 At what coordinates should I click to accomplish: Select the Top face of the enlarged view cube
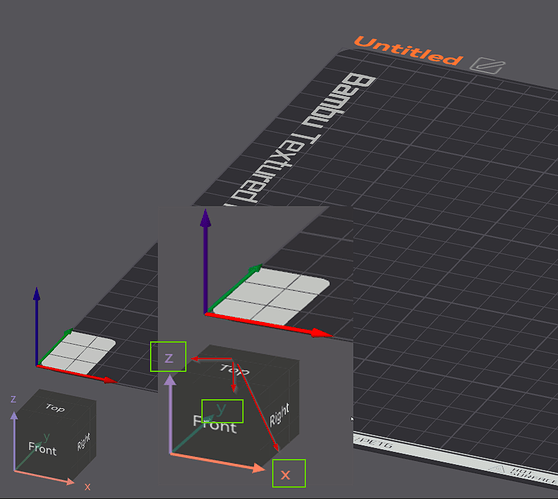[235, 370]
